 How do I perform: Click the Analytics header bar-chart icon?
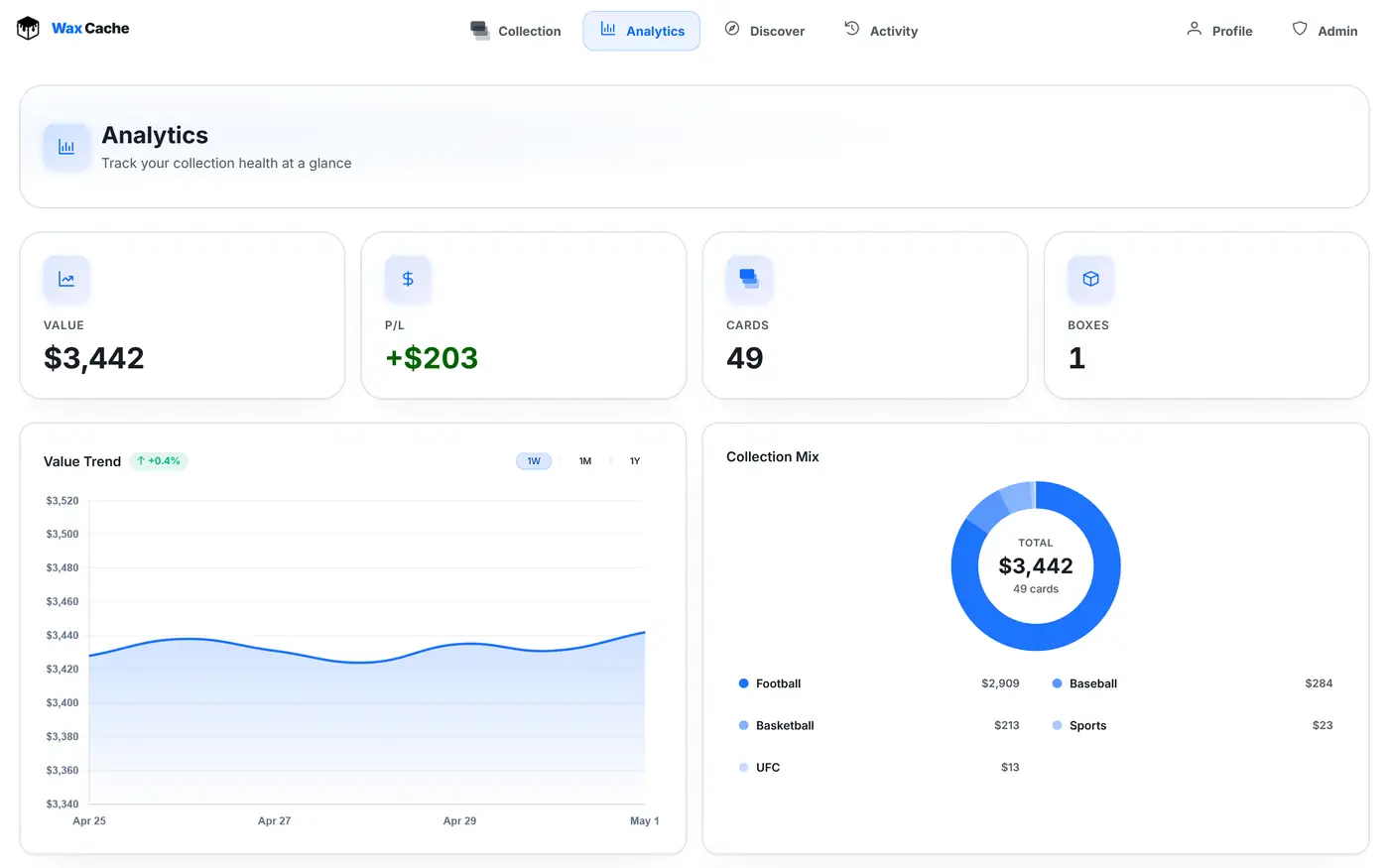pos(66,147)
